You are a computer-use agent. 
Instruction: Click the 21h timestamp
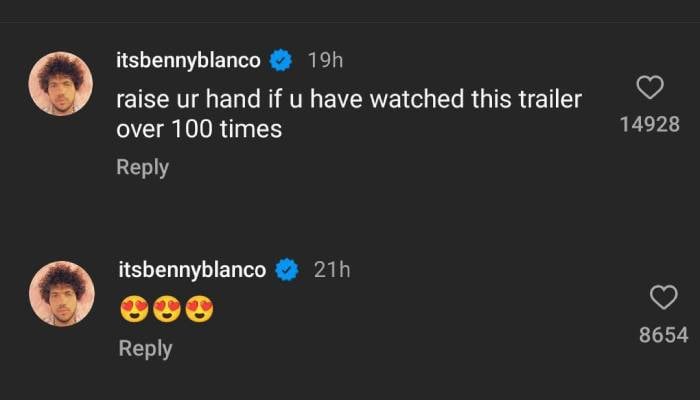click(332, 270)
